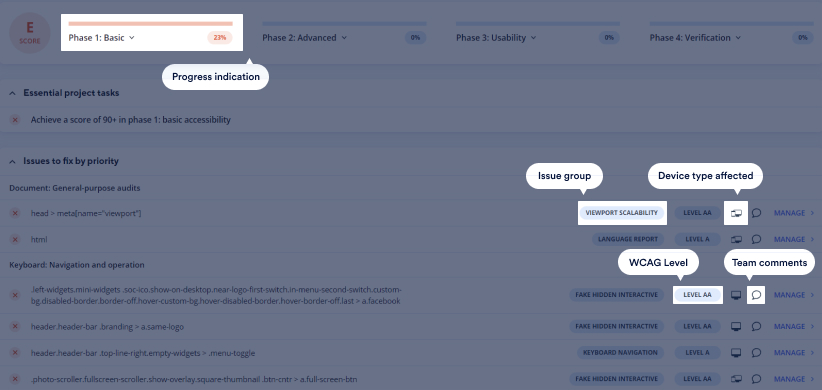The width and height of the screenshot is (822, 390).
Task: Click the 0% badge for Phase 4: Verification
Action: (x=803, y=38)
